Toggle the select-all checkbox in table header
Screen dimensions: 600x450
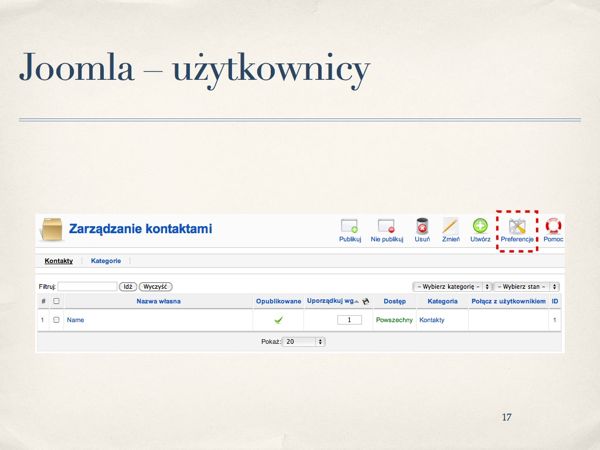click(x=56, y=301)
